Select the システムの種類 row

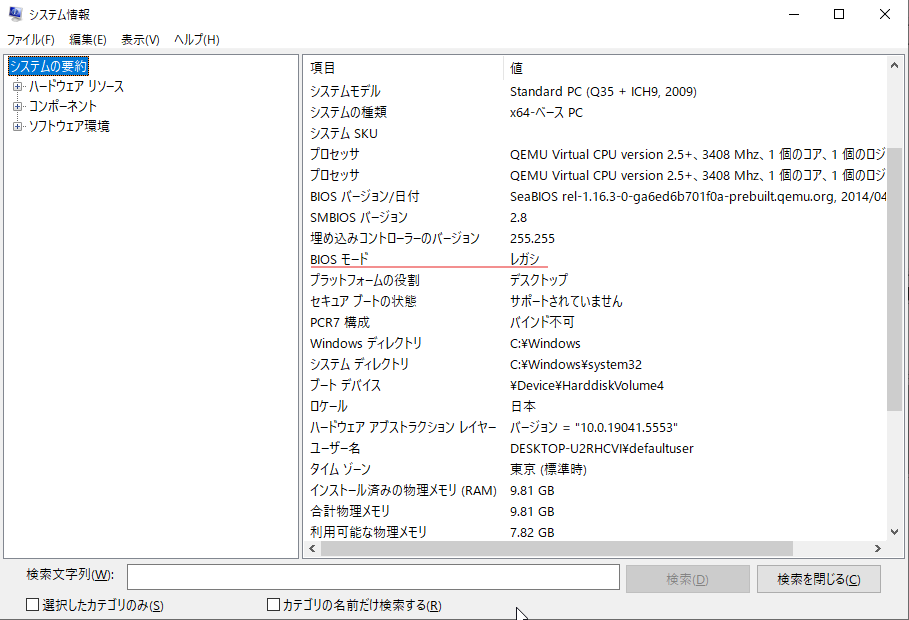click(595, 113)
